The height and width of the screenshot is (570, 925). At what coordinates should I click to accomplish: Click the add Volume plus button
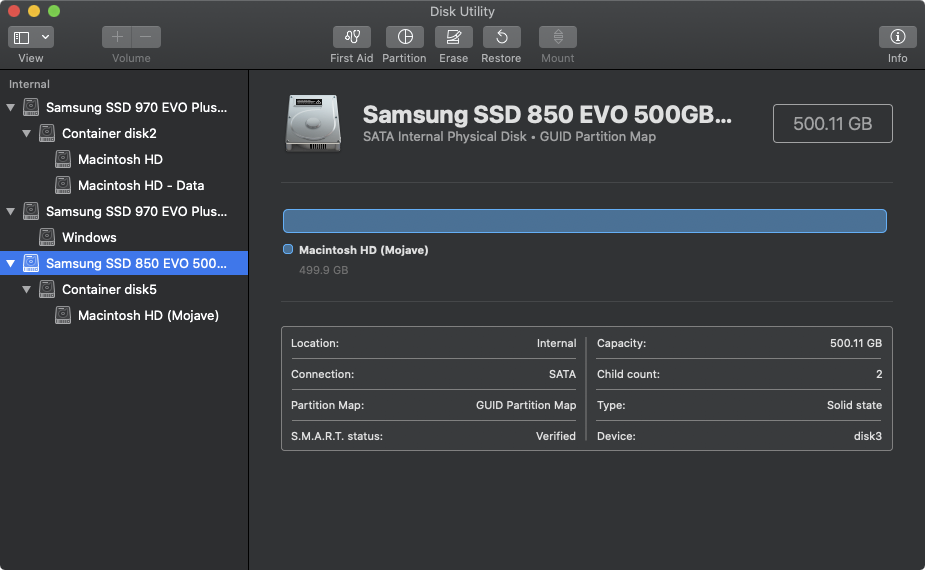pyautogui.click(x=117, y=37)
